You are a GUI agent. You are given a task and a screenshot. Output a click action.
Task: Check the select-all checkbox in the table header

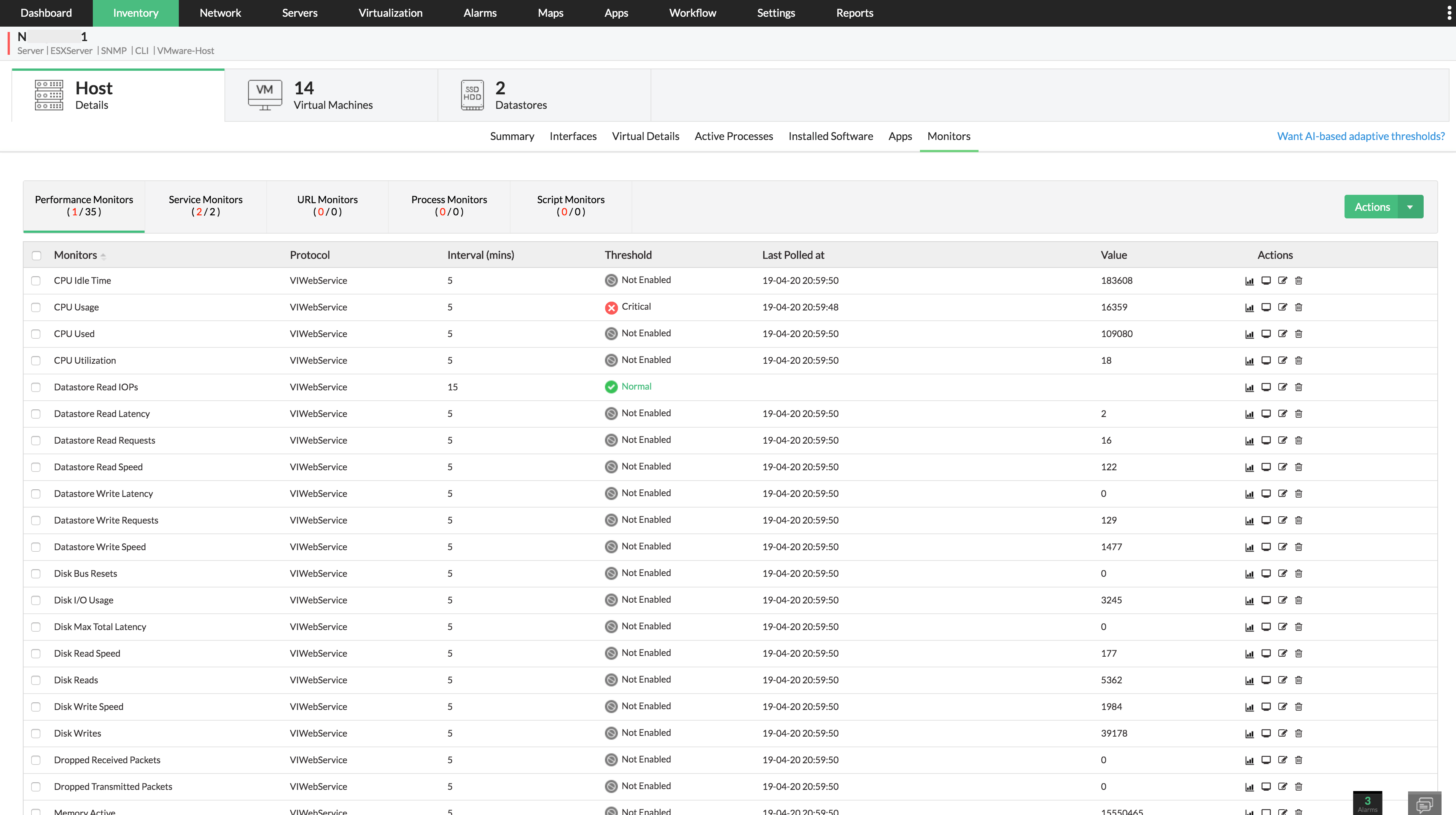[x=36, y=255]
